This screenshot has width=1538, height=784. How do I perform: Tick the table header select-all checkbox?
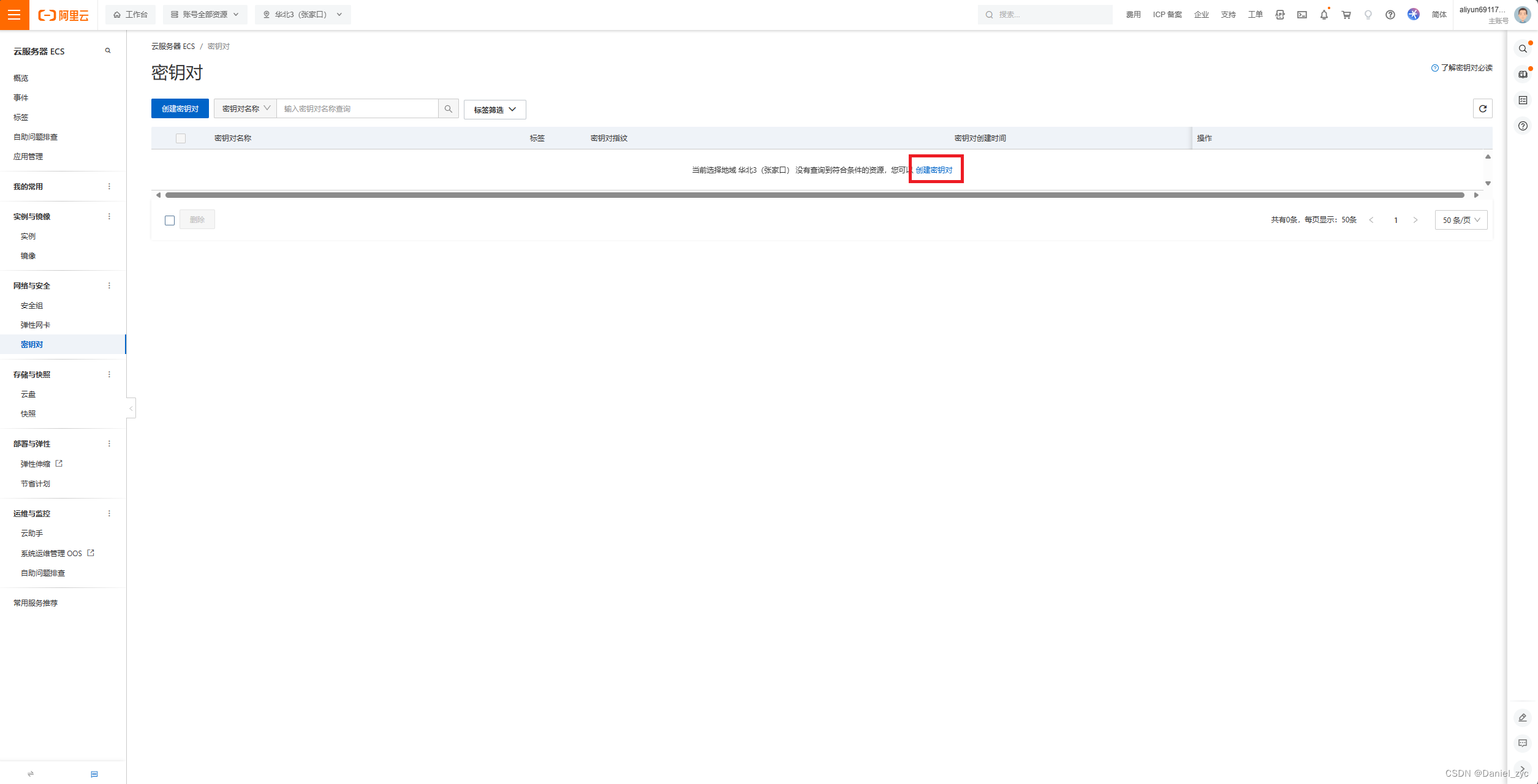pos(180,138)
